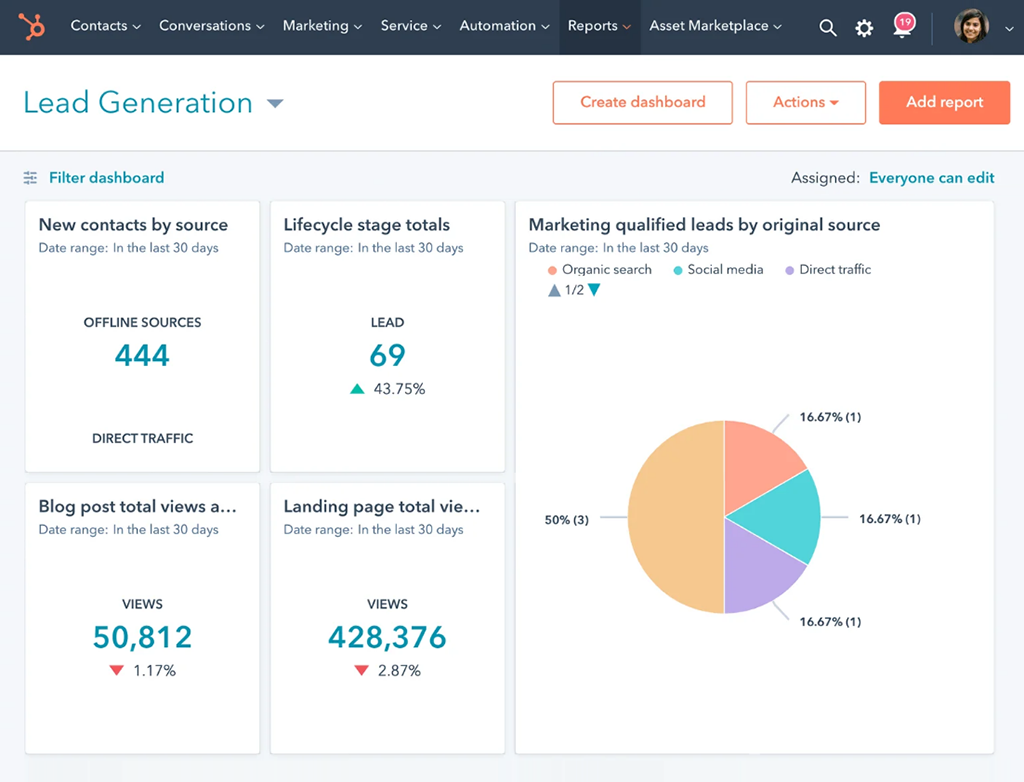Open the Asset Marketplace menu
The width and height of the screenshot is (1024, 782).
(715, 26)
